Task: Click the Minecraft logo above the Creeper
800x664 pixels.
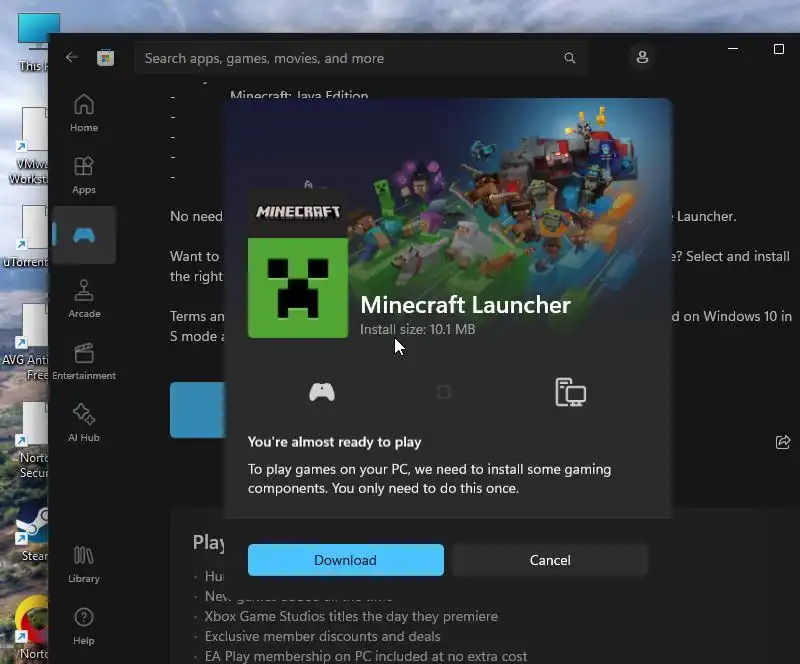Action: [x=298, y=212]
